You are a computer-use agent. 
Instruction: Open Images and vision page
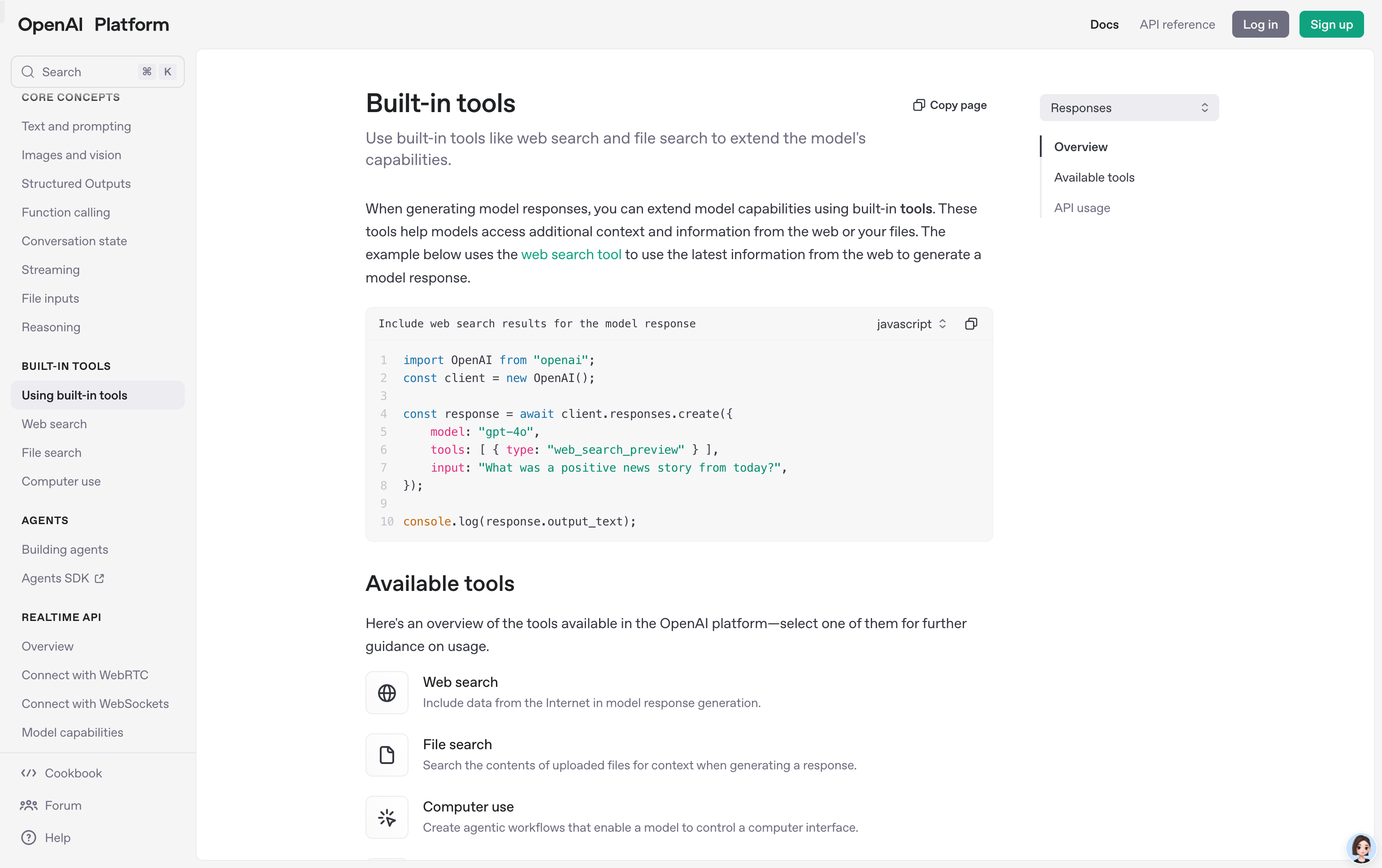pos(71,155)
